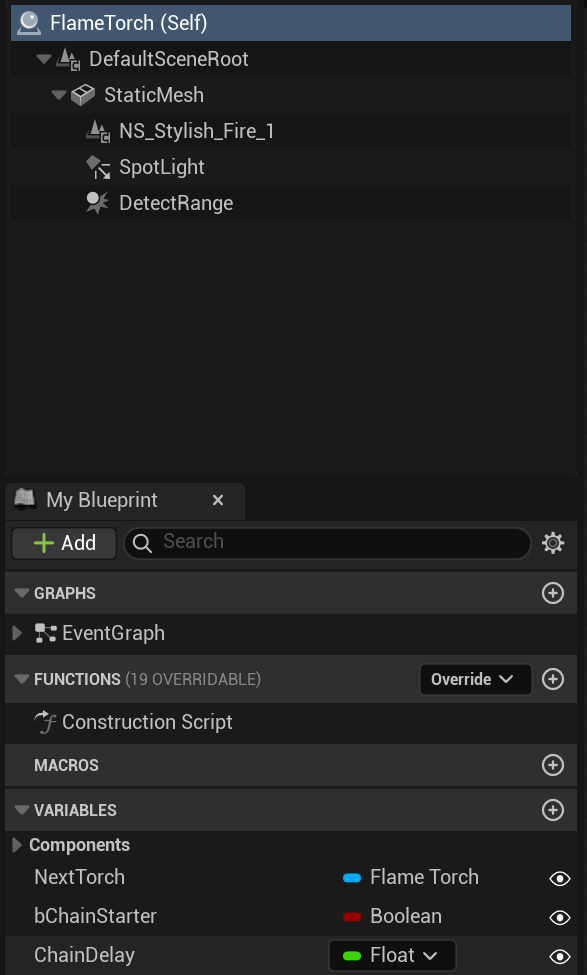Collapse the DefaultSceneRoot tree node

44,59
